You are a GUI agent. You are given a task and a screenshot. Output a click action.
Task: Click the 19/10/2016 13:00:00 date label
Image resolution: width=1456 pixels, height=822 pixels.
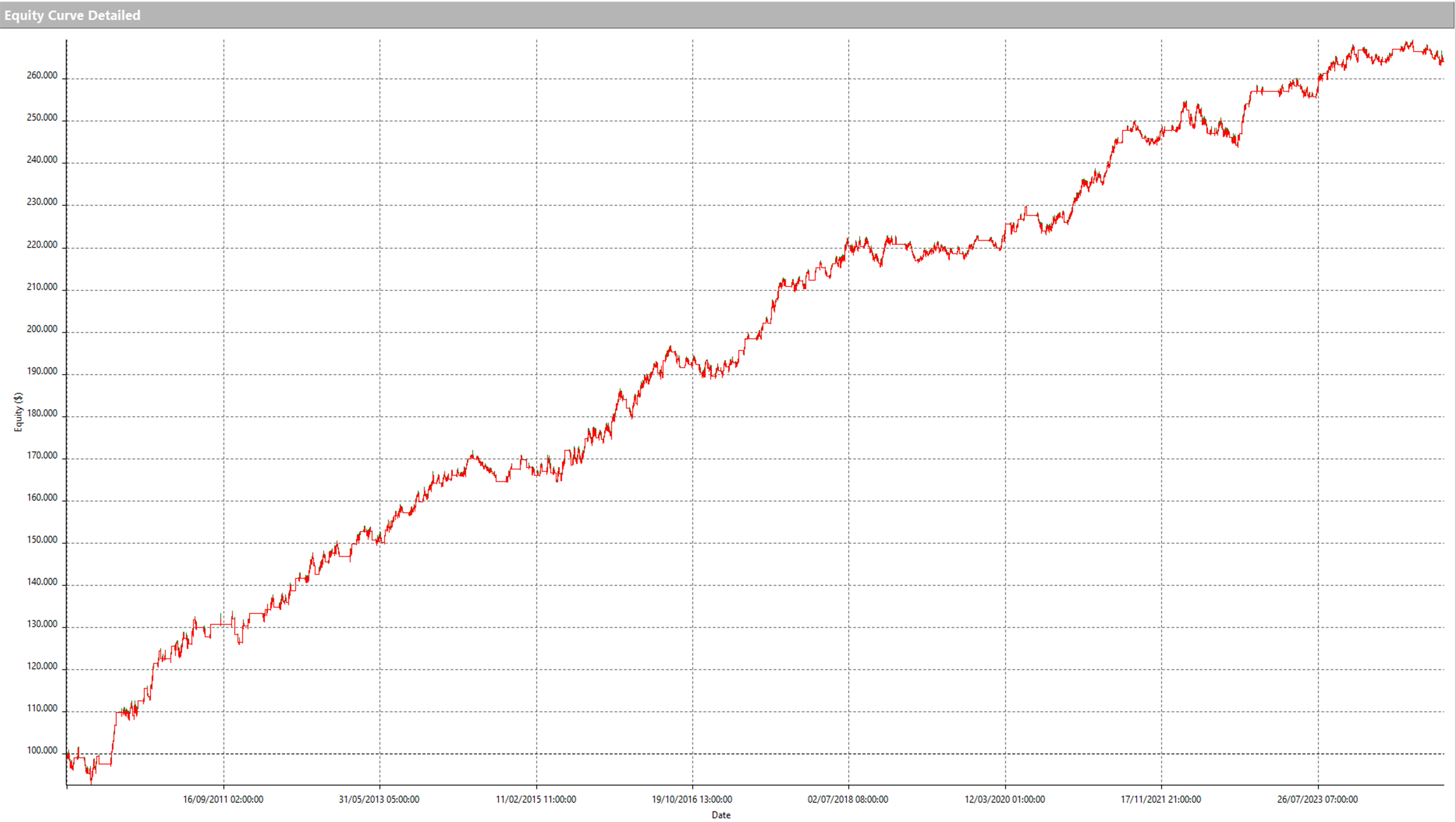pos(692,799)
